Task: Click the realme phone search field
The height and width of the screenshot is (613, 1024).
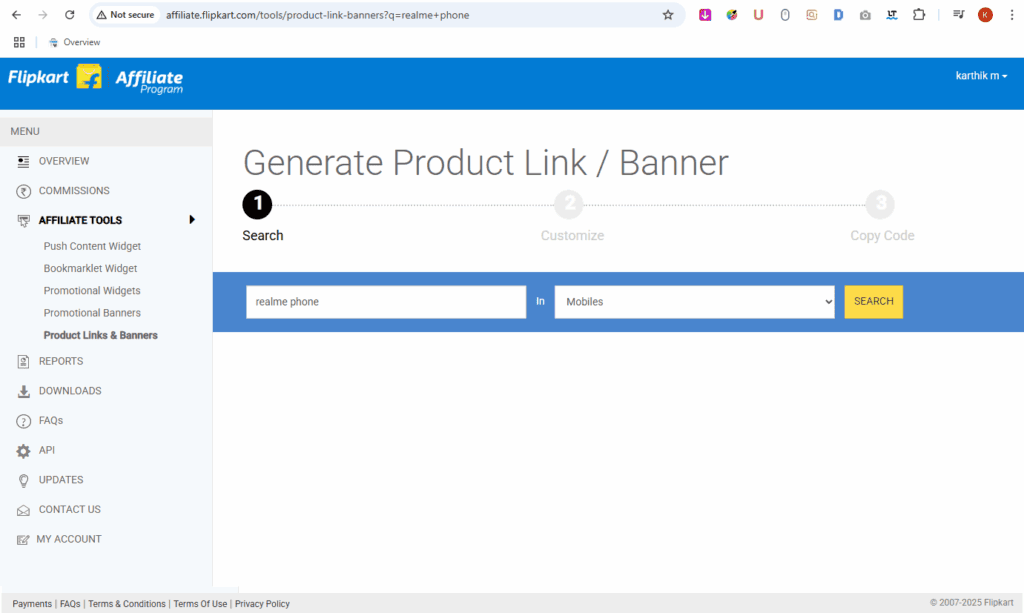Action: (x=386, y=302)
